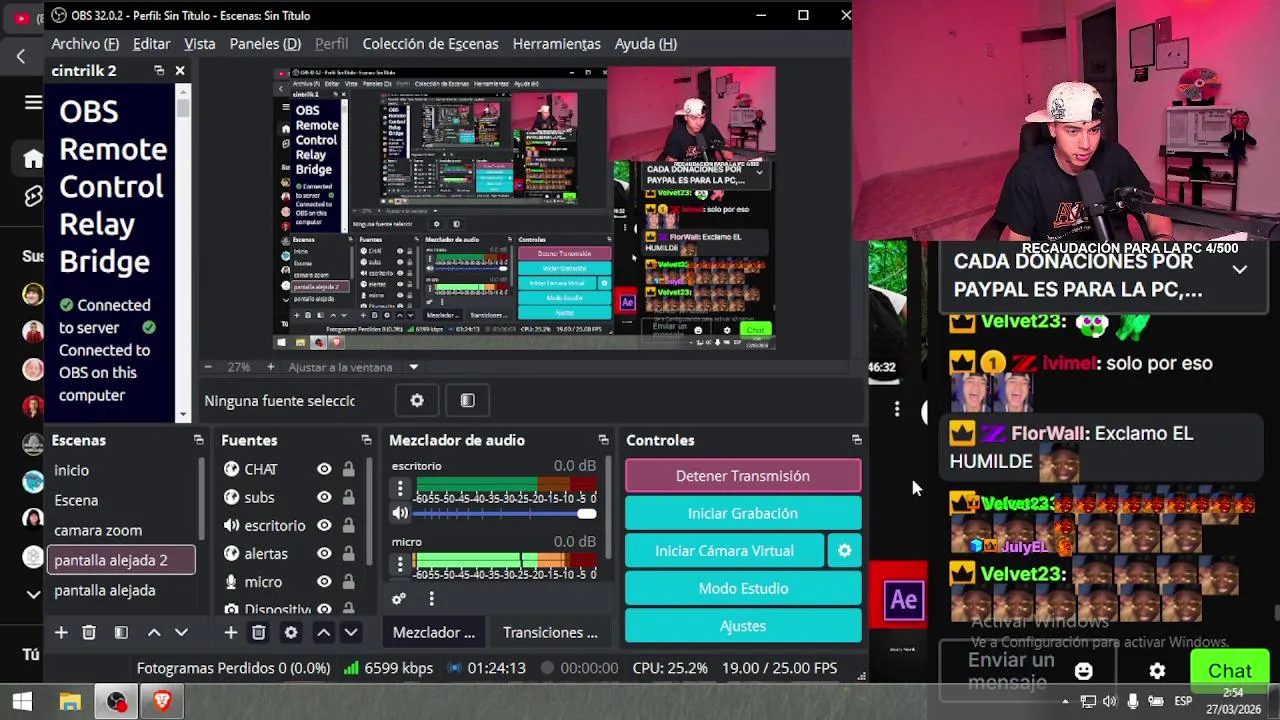Zoom in preview with plus button
The image size is (1280, 720).
[270, 367]
